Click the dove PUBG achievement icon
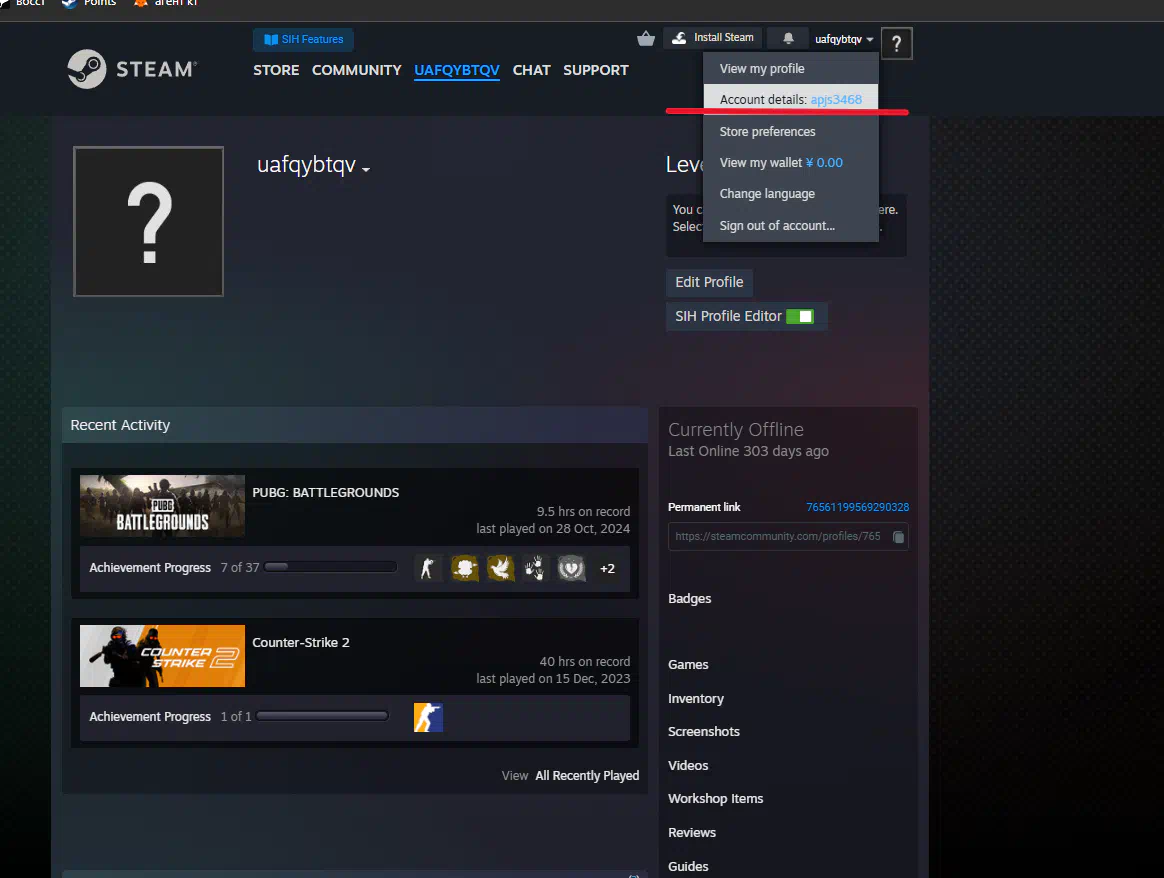The width and height of the screenshot is (1164, 878). click(x=500, y=568)
